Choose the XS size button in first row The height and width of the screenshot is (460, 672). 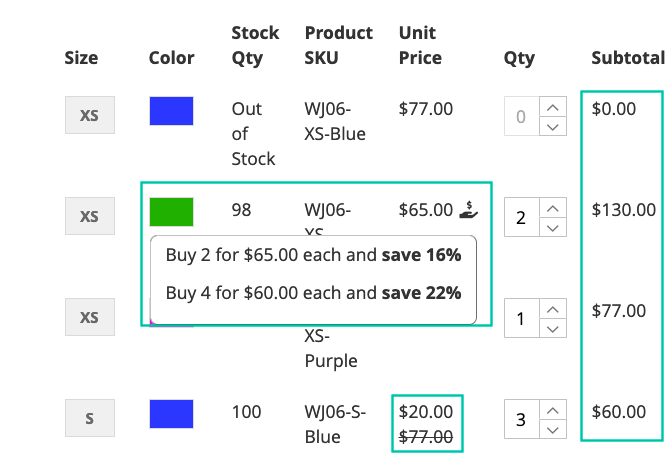(90, 115)
